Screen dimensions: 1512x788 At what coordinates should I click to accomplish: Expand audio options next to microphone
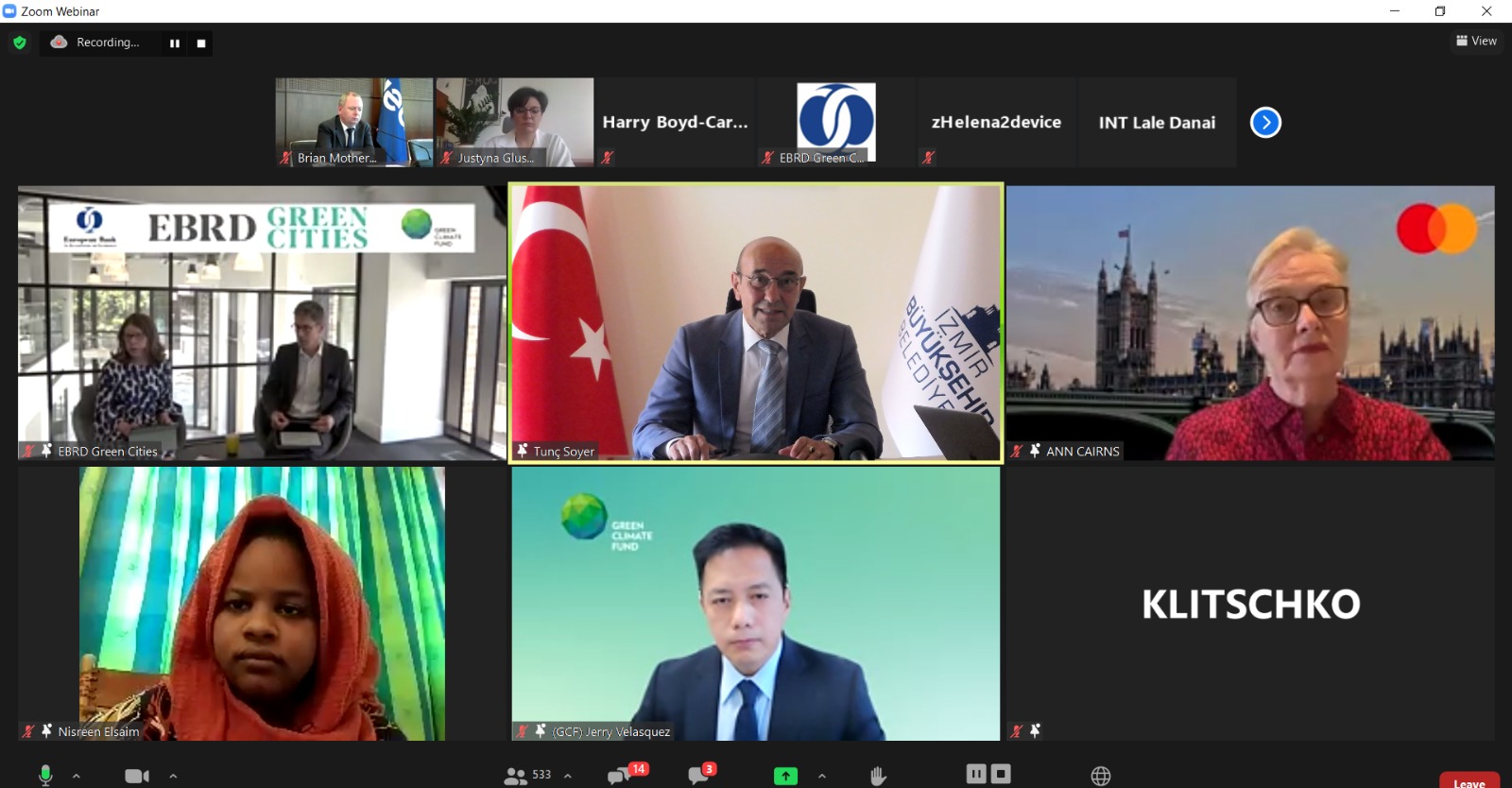[x=77, y=776]
